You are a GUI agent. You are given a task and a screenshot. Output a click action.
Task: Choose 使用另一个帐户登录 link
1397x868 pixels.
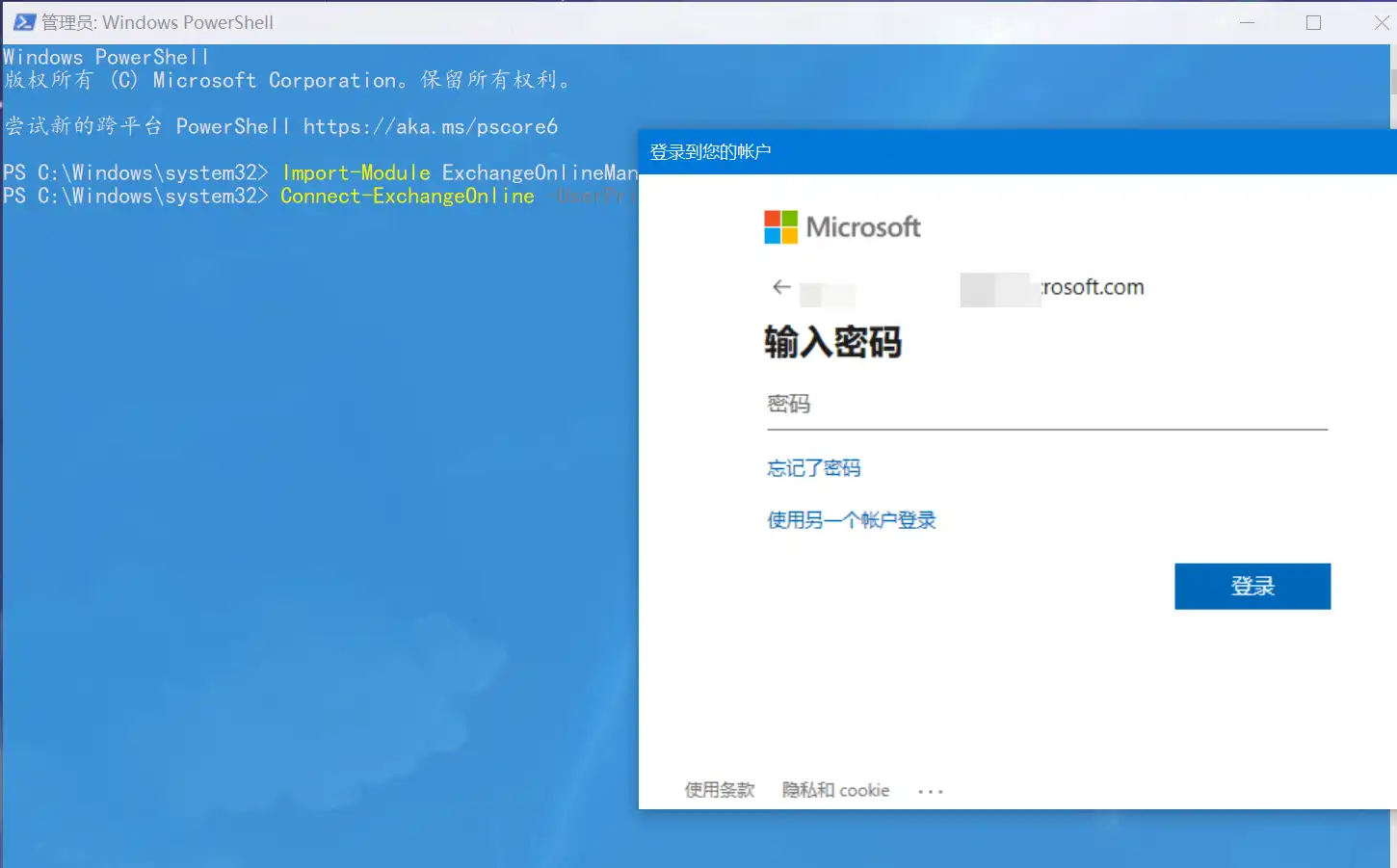(852, 520)
